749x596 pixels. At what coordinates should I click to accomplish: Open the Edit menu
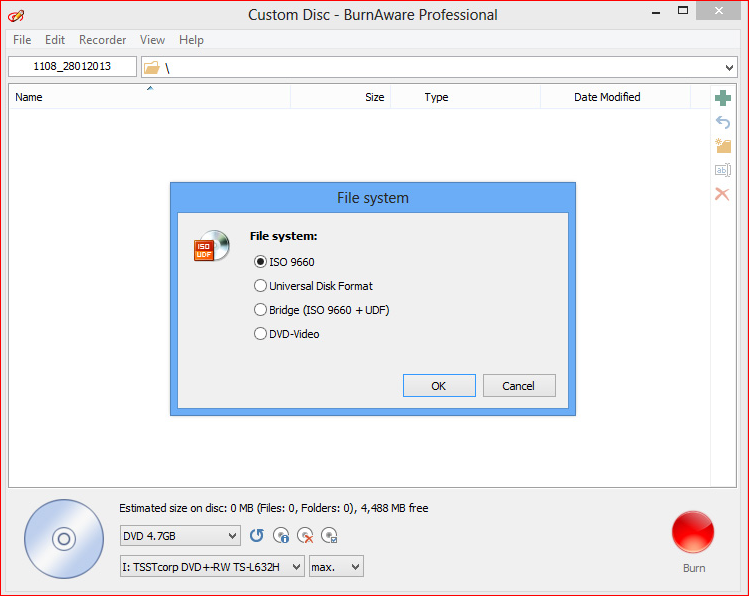(55, 40)
